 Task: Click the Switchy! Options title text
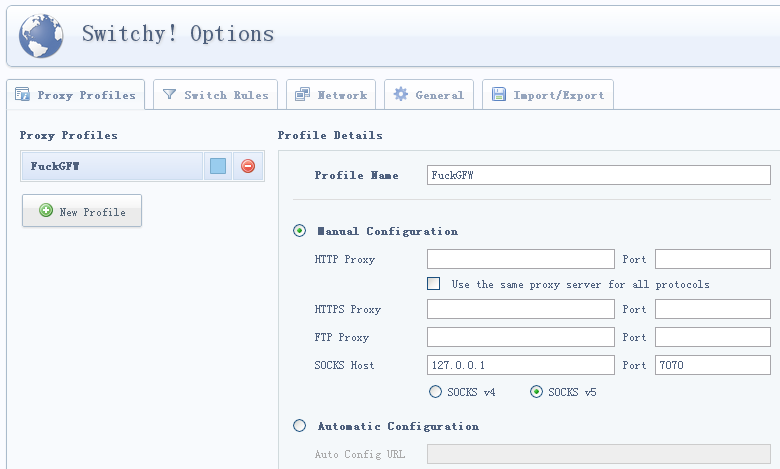click(178, 34)
